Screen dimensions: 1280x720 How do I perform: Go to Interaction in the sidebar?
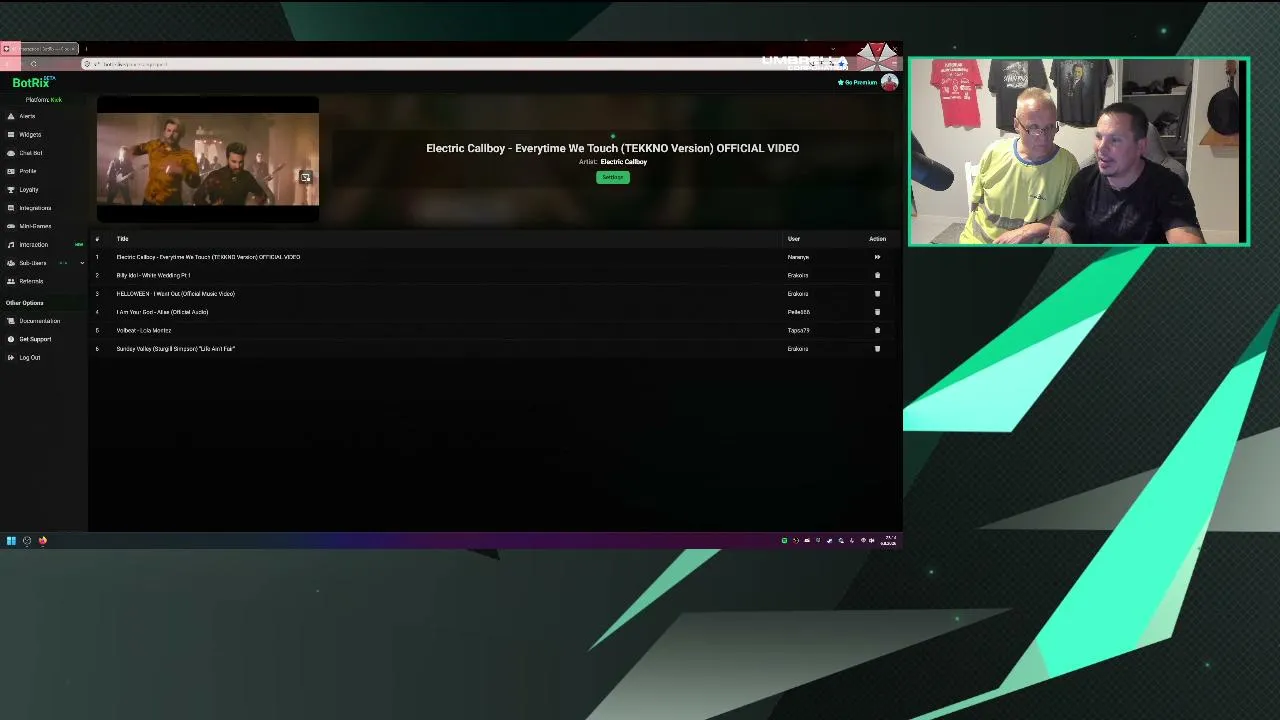[33, 245]
